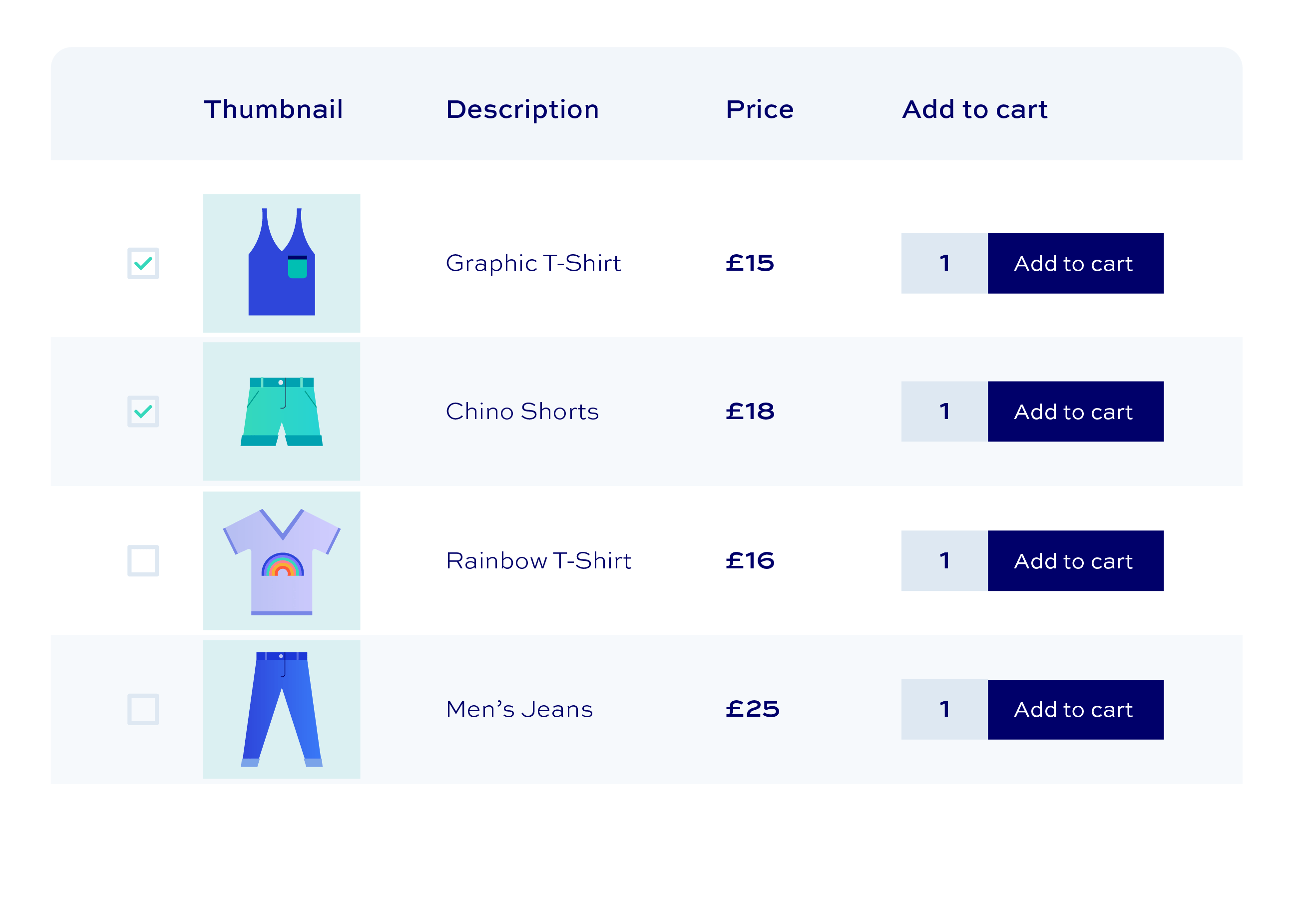1300x924 pixels.
Task: Add Chino Shorts to cart
Action: (1075, 412)
